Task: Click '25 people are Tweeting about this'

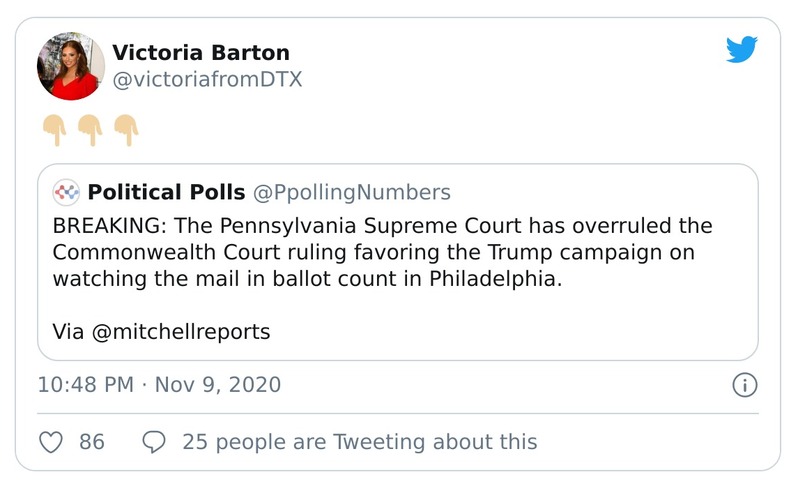Action: pos(359,441)
